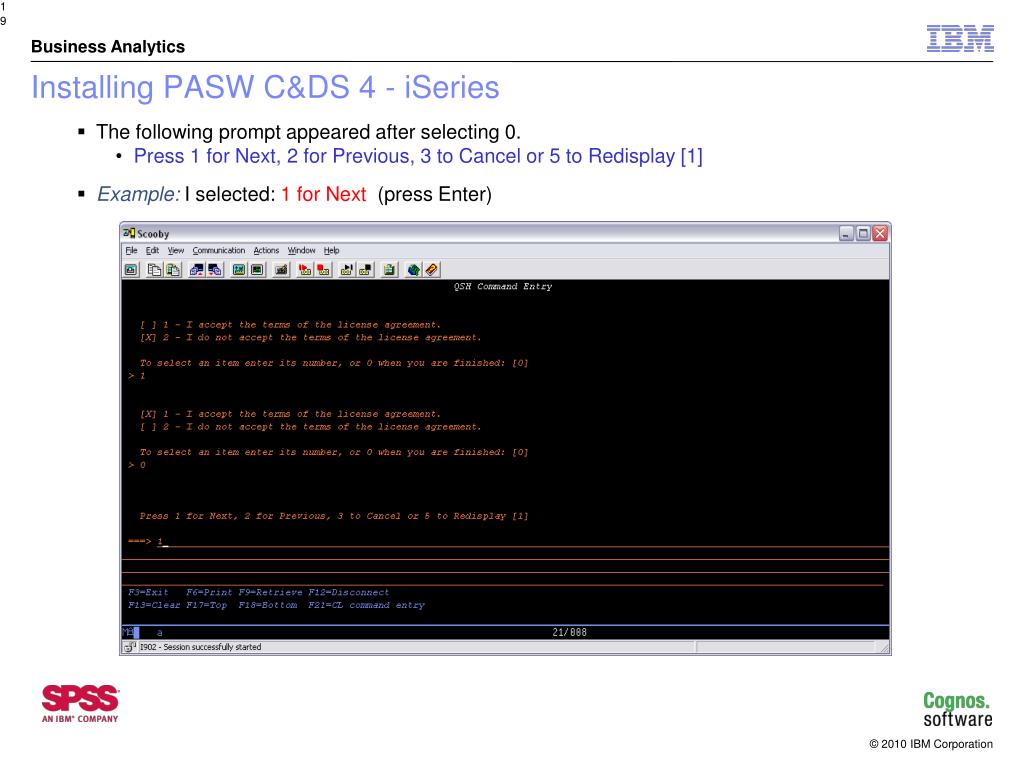Screen dimensions: 1024x768
Task: Start macro recording with red play icon
Action: (305, 270)
